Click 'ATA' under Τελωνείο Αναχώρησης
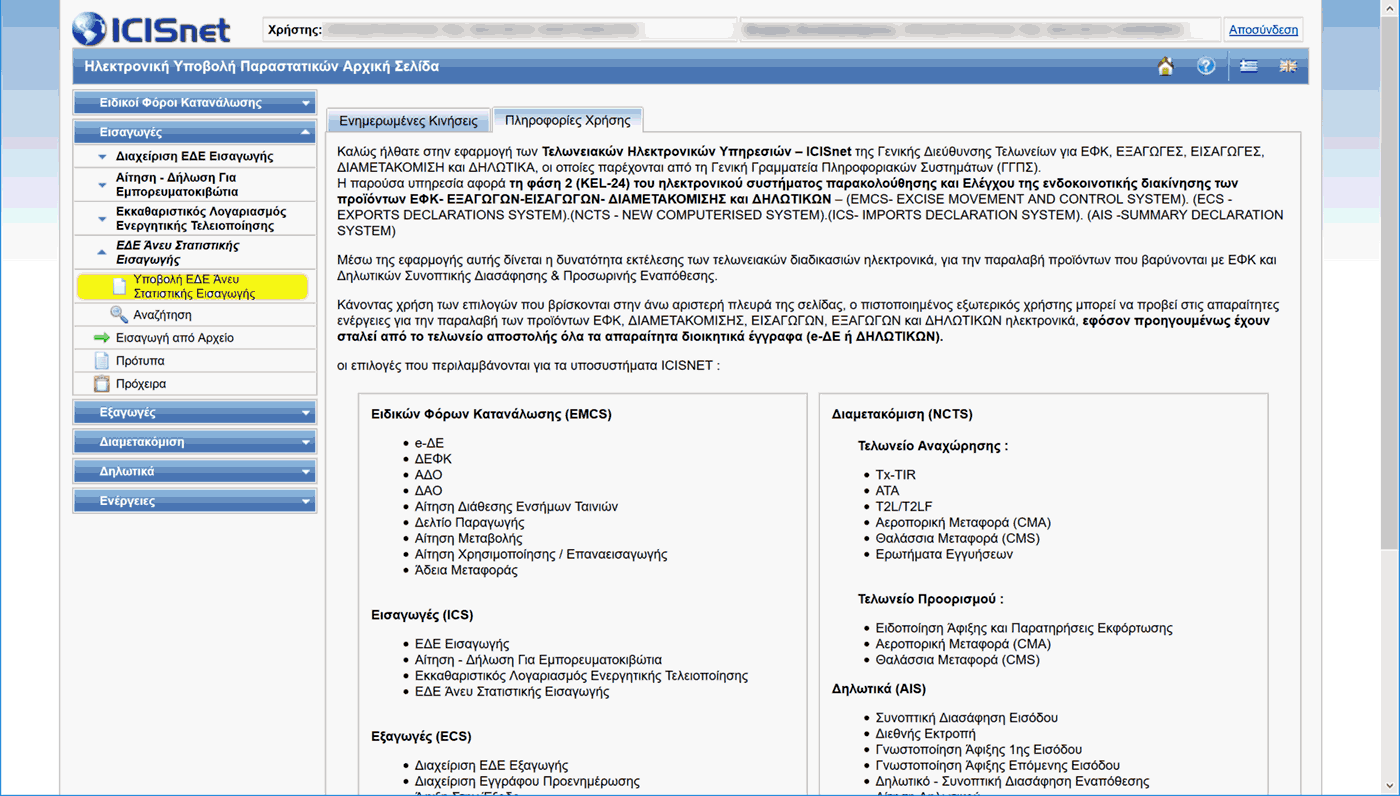Image resolution: width=1400 pixels, height=796 pixels. pyautogui.click(x=887, y=491)
